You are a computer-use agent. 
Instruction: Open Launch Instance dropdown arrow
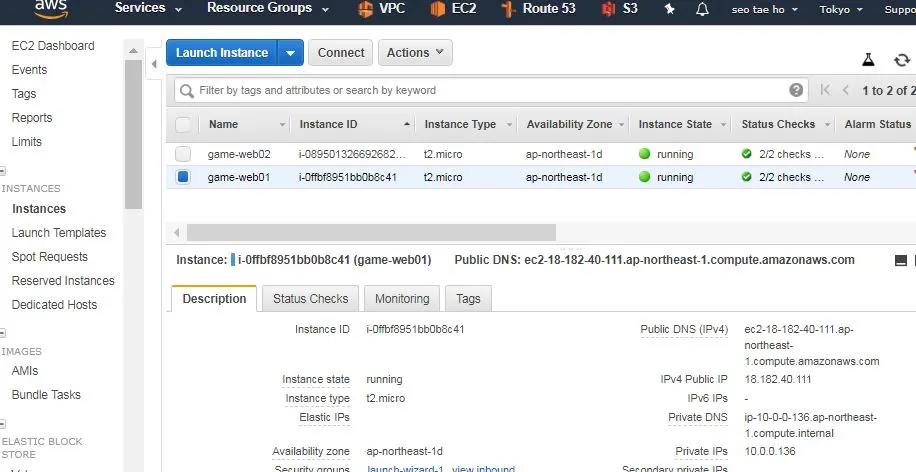290,53
